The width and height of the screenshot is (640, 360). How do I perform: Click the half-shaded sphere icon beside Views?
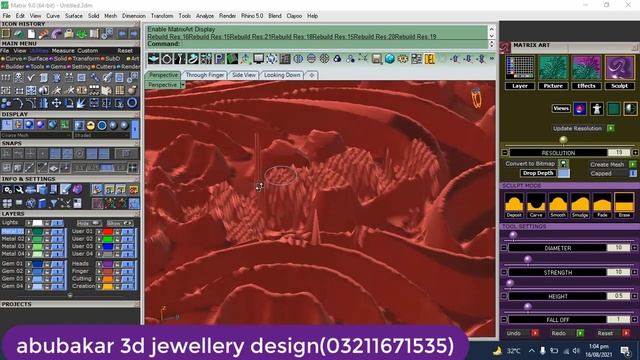(x=630, y=109)
